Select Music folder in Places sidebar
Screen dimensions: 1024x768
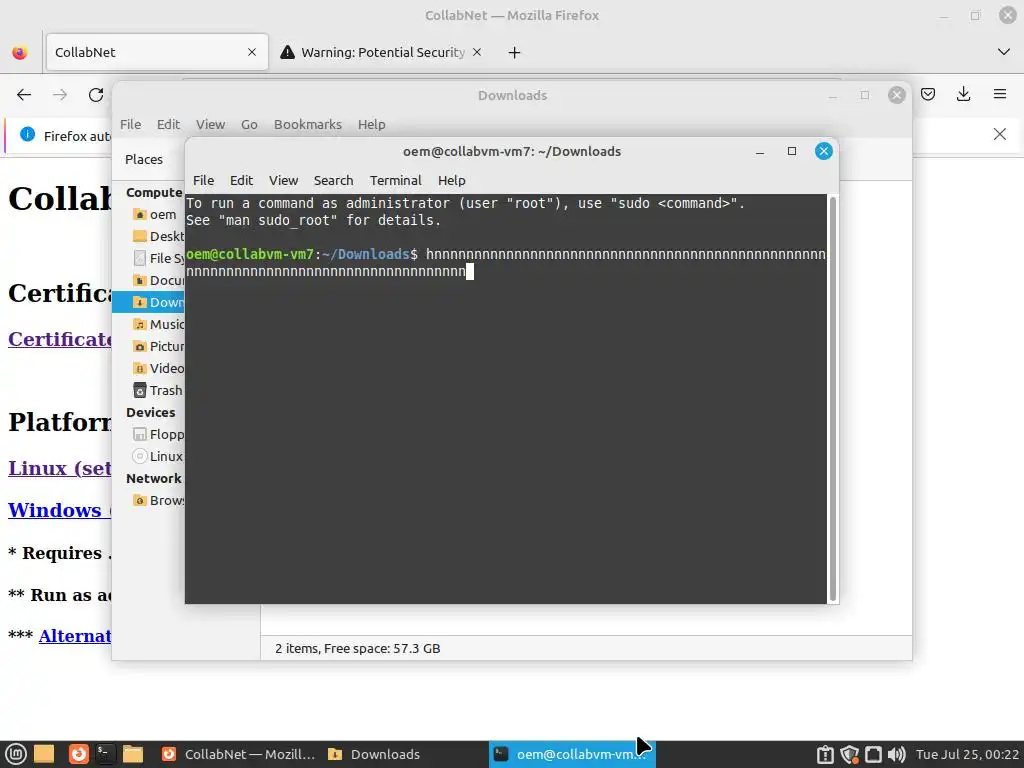[x=157, y=324]
